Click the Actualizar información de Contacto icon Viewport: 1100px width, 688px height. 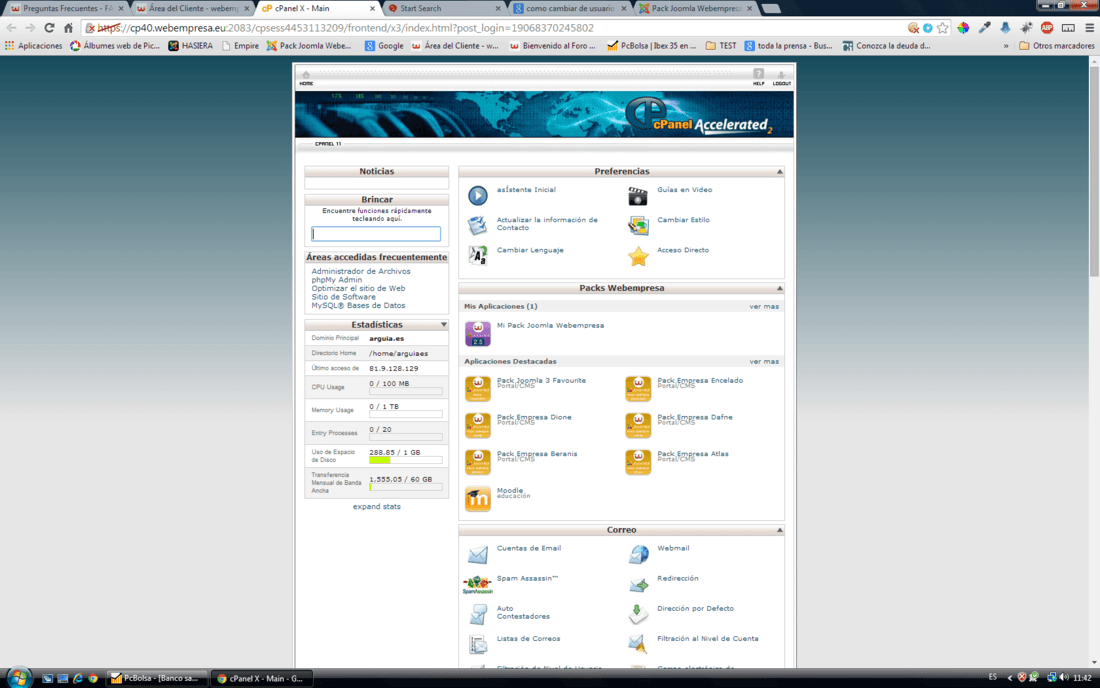(478, 225)
